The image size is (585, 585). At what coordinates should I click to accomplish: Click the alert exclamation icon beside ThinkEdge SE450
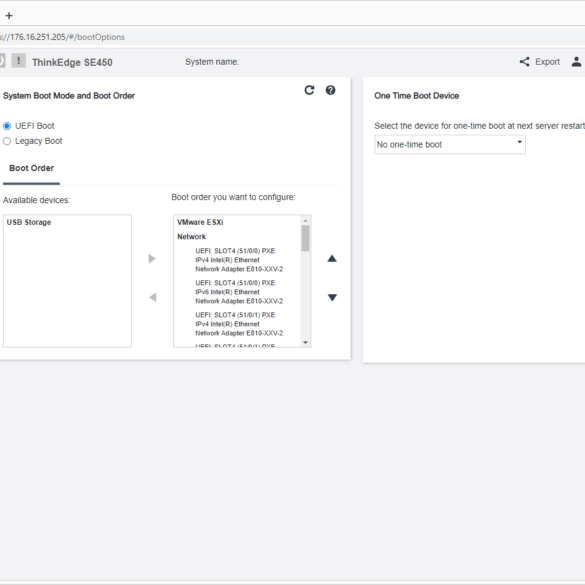(19, 60)
